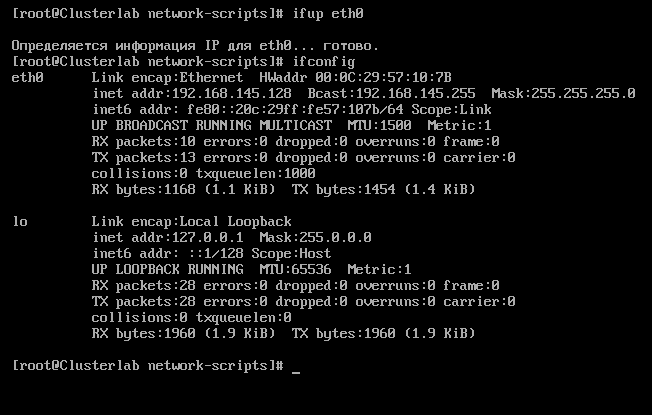Click the 'TX bytes:1960 (1.9 KiB)' text
This screenshot has width=652, height=415.
tap(383, 334)
